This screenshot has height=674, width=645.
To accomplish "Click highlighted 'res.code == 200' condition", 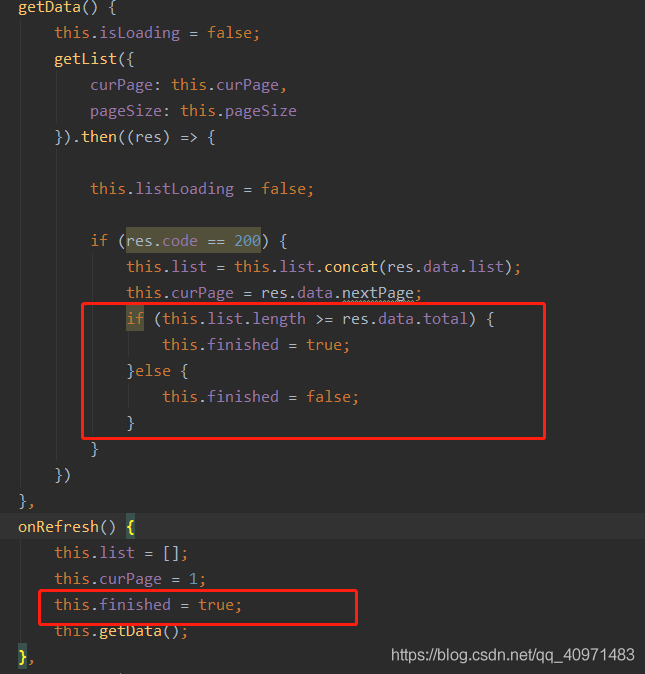I will pyautogui.click(x=193, y=241).
